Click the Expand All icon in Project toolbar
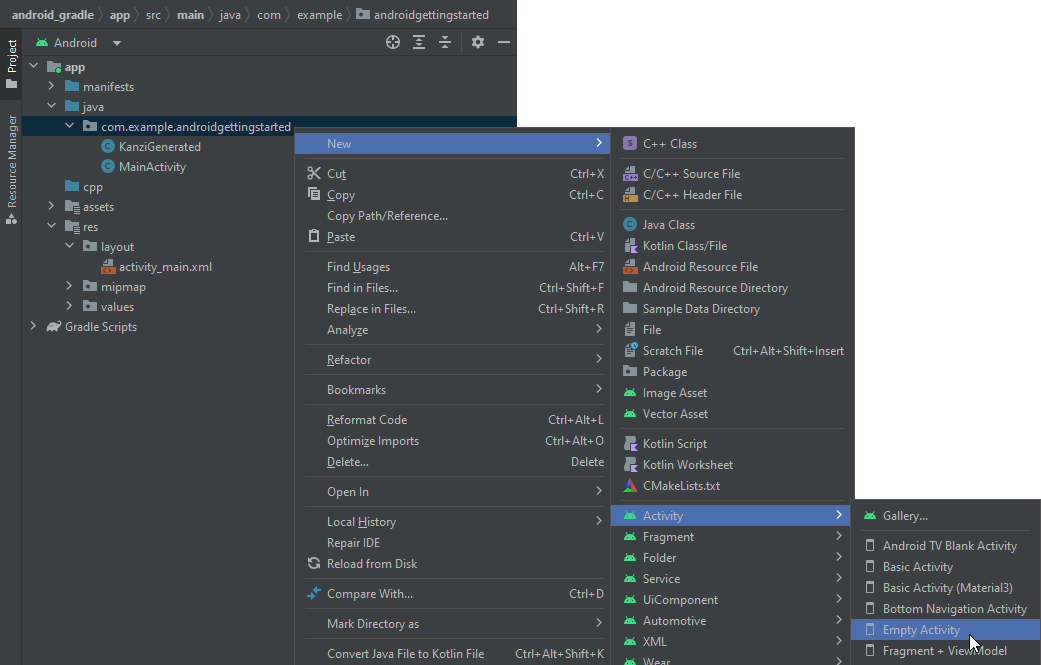 click(x=419, y=42)
